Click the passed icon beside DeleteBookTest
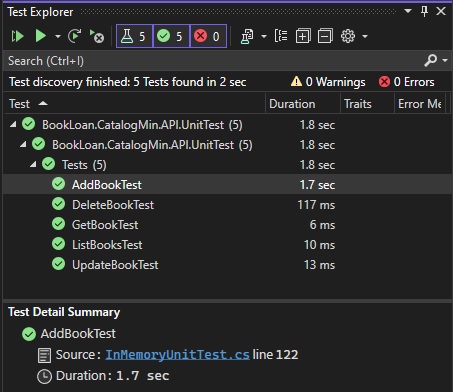453x392 pixels. coord(59,204)
